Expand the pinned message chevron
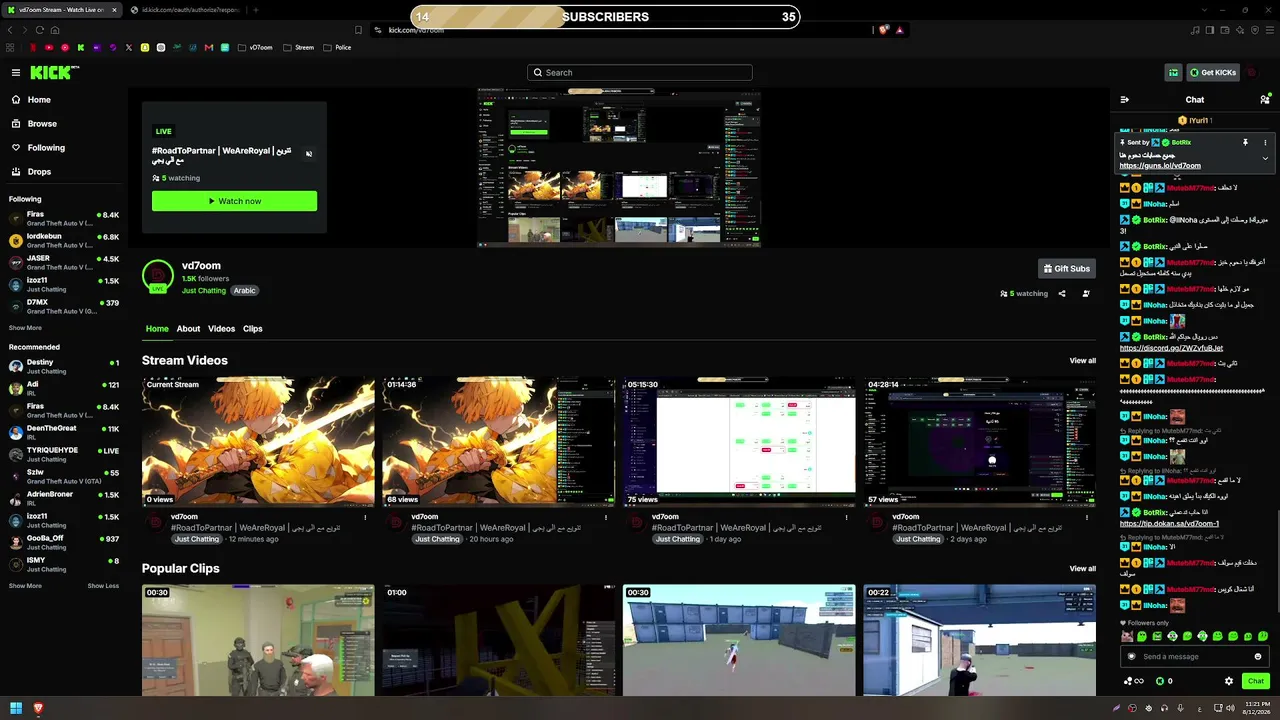The image size is (1280, 720). pyautogui.click(x=1265, y=158)
